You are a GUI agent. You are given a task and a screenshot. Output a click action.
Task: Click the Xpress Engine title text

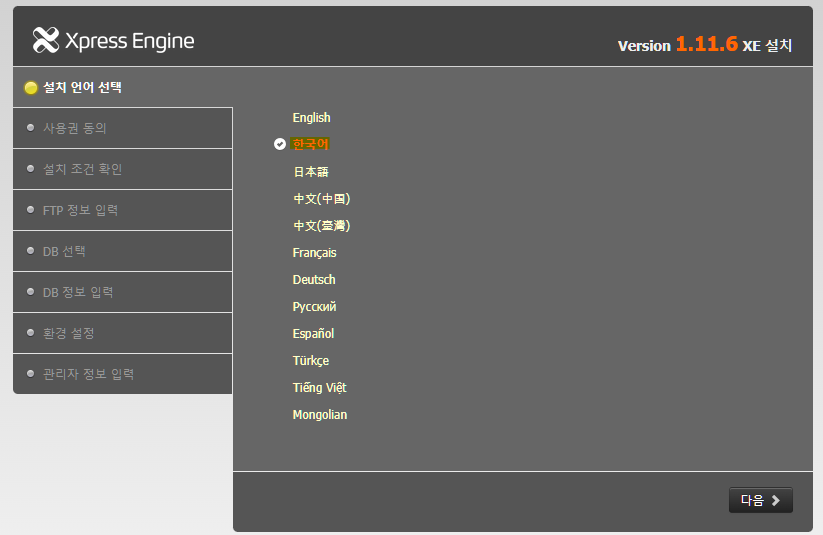click(x=129, y=41)
